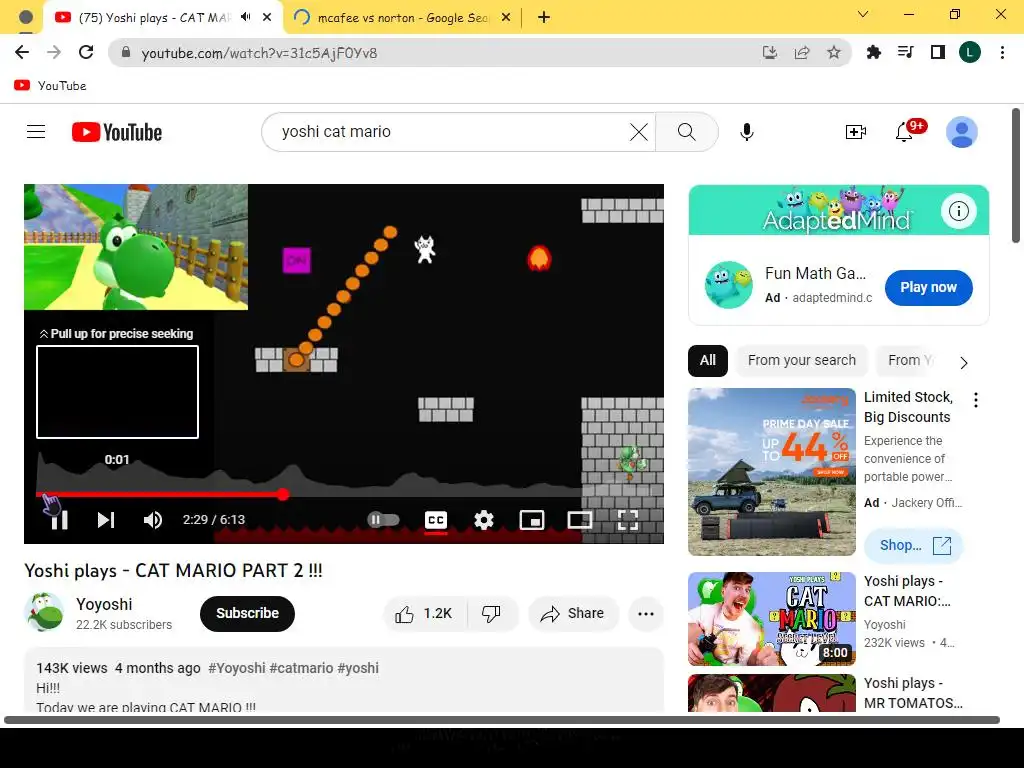Open Jackery Prime Day ad thumbnail

point(771,472)
